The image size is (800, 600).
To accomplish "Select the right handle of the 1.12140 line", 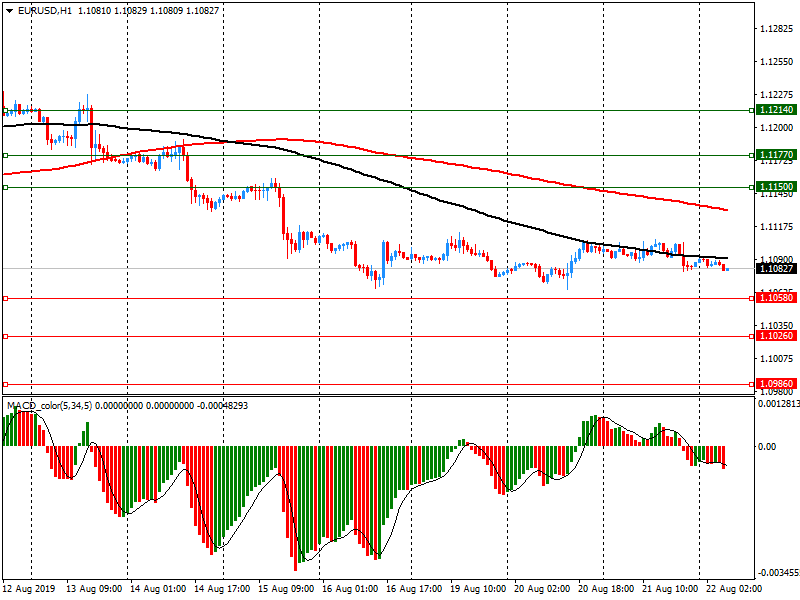I will point(752,110).
